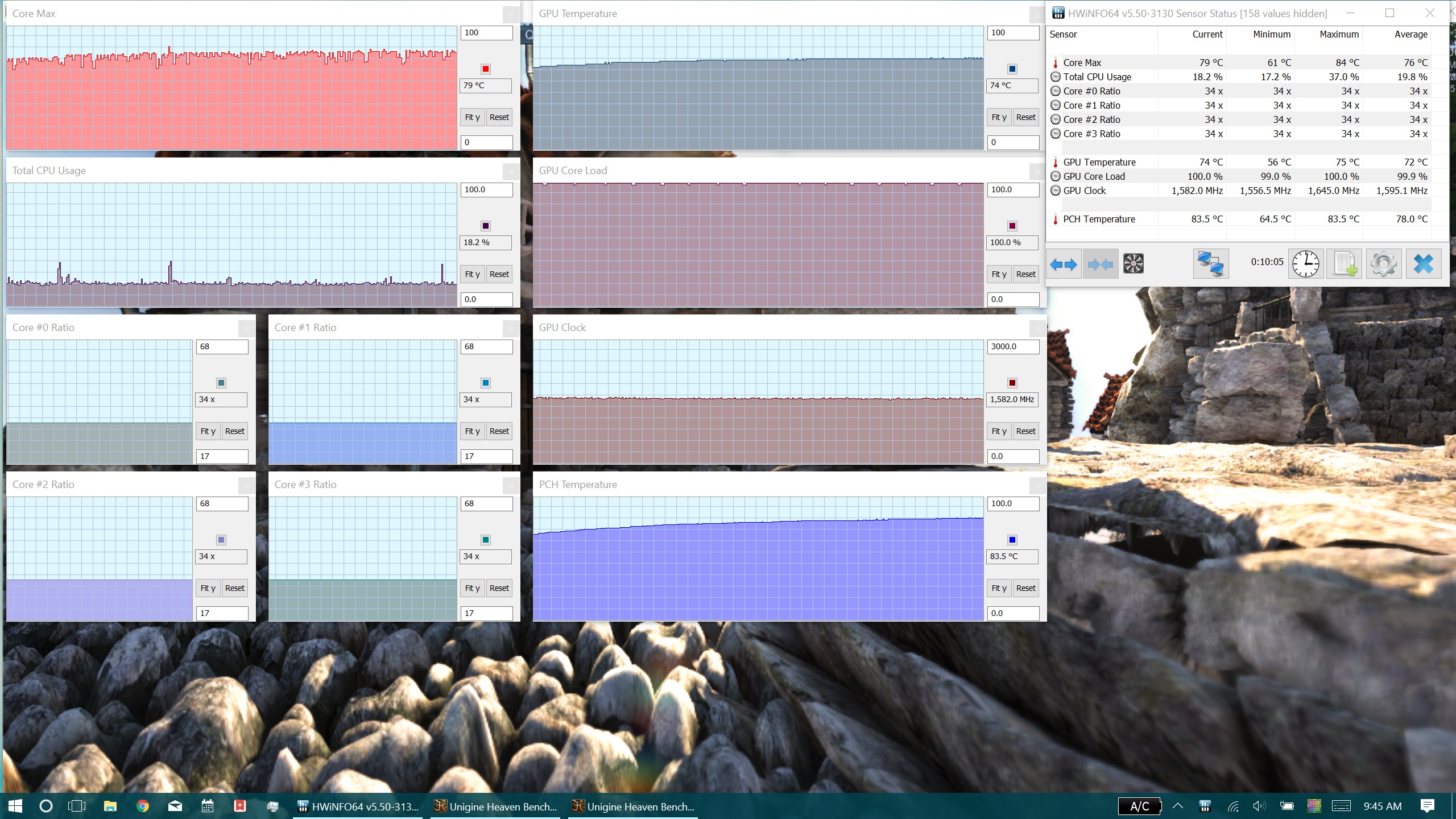Open Task View on the taskbar

(77, 806)
